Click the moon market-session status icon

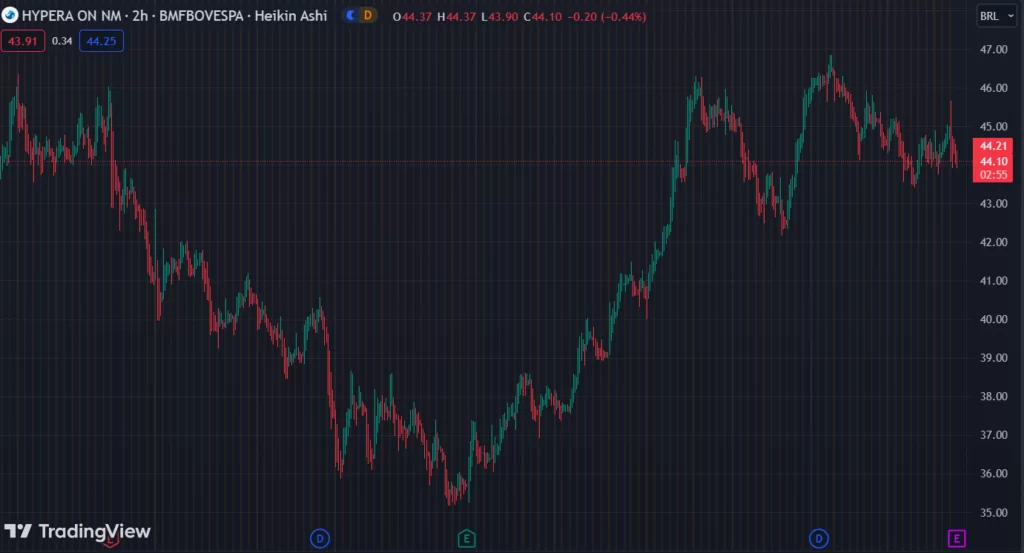[x=351, y=16]
